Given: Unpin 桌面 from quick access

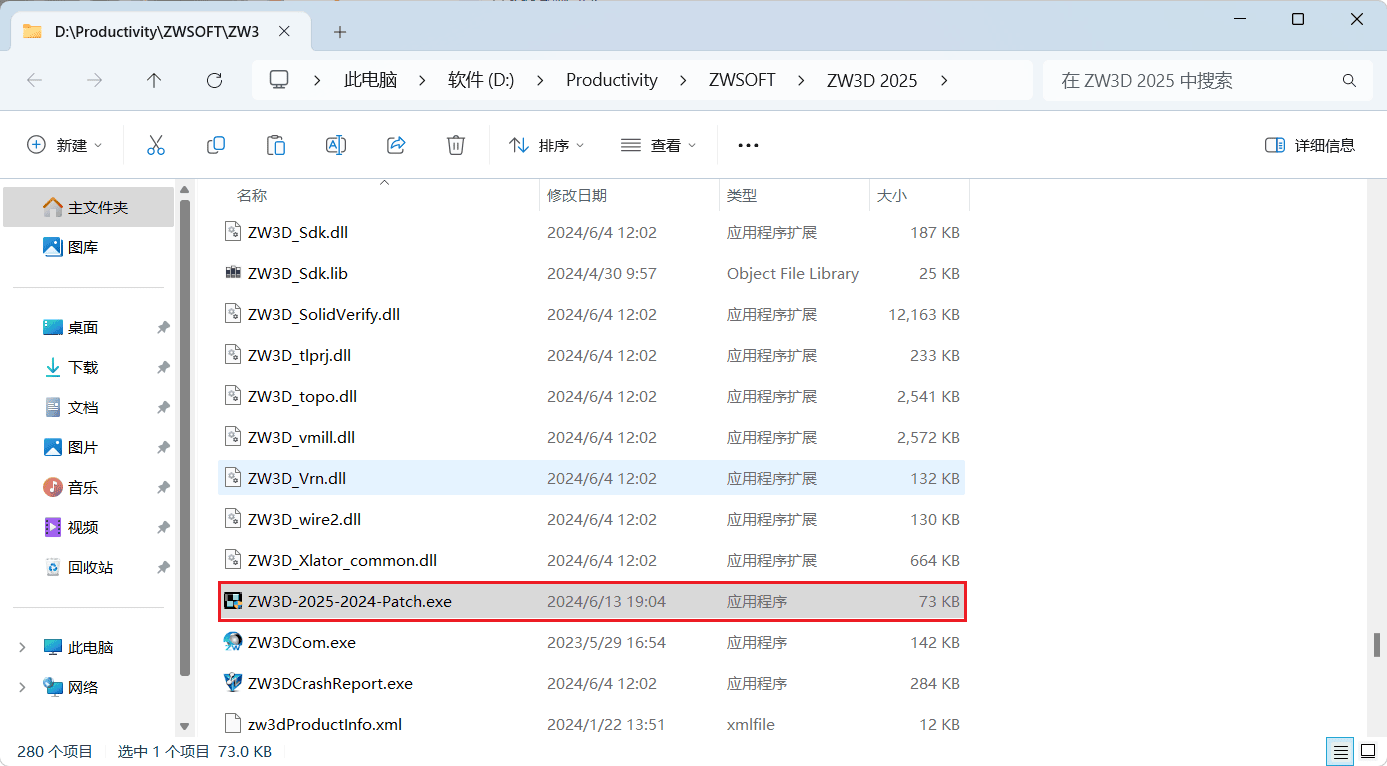Looking at the screenshot, I should [163, 327].
